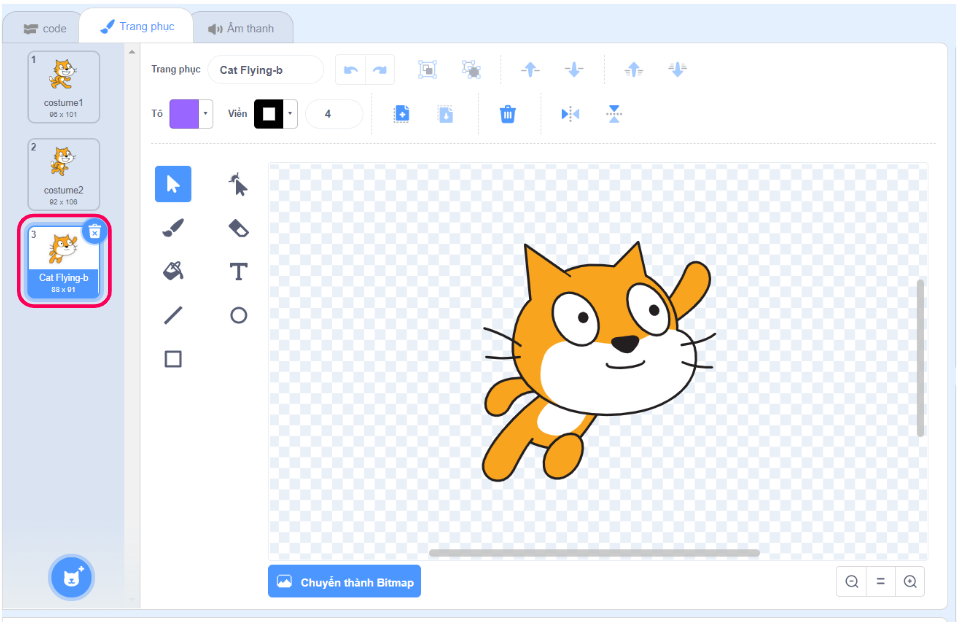
Task: Click the canvas horizontal scrollbar
Action: [x=594, y=553]
